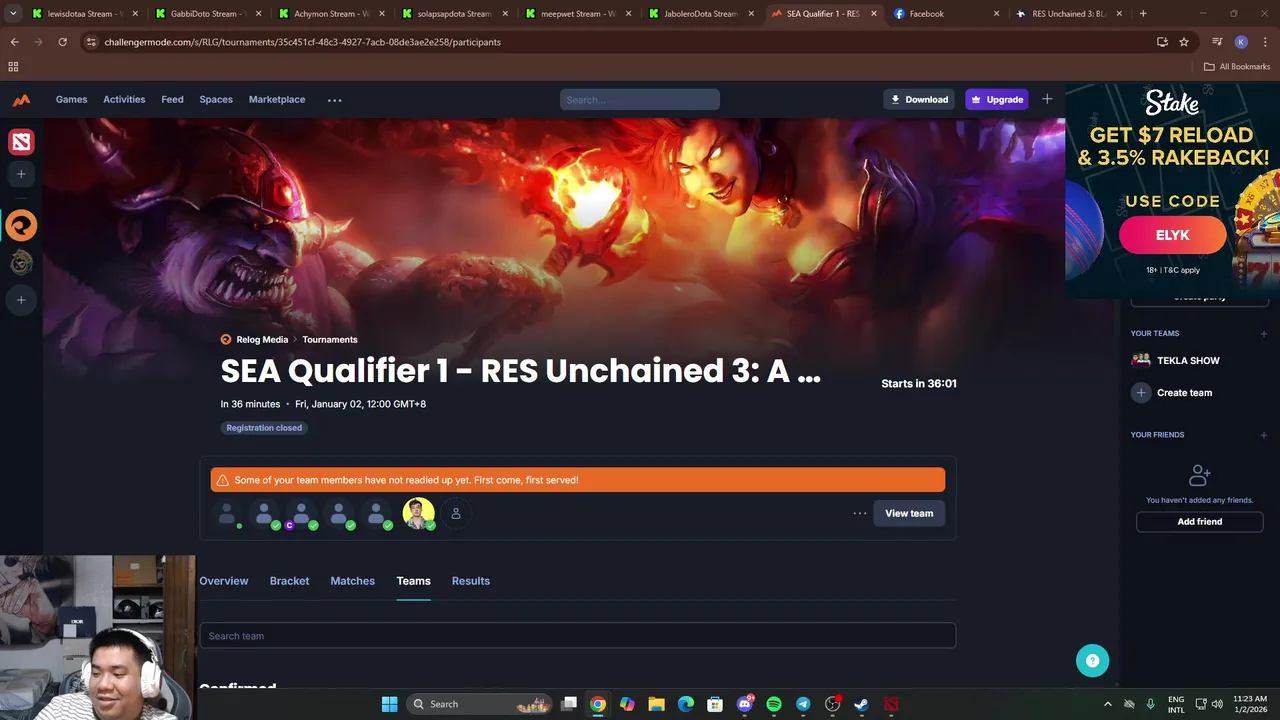This screenshot has width=1280, height=720.
Task: Bookmark this page with the star icon
Action: point(1184,42)
